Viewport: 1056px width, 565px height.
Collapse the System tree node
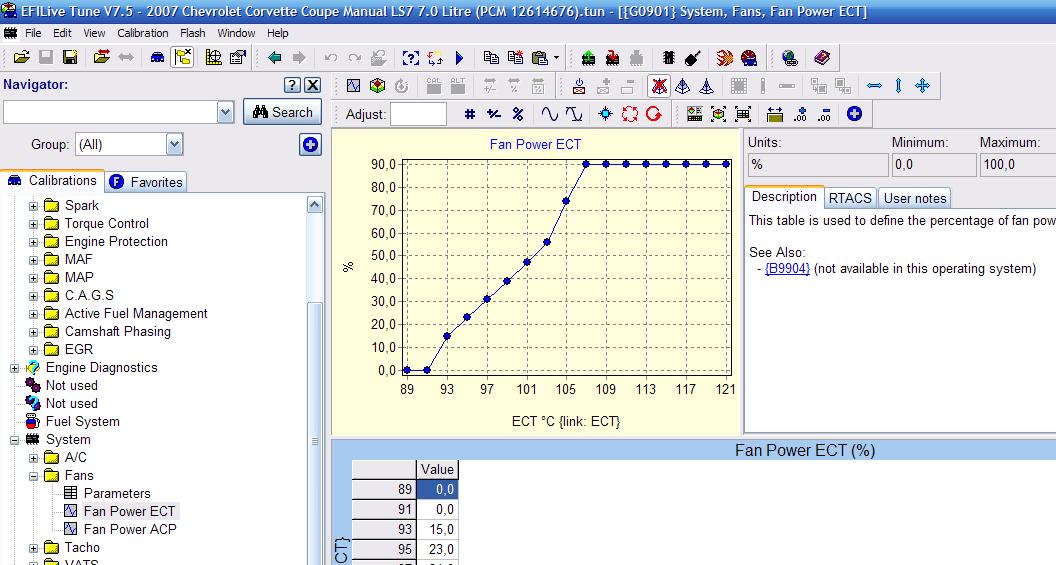14,440
